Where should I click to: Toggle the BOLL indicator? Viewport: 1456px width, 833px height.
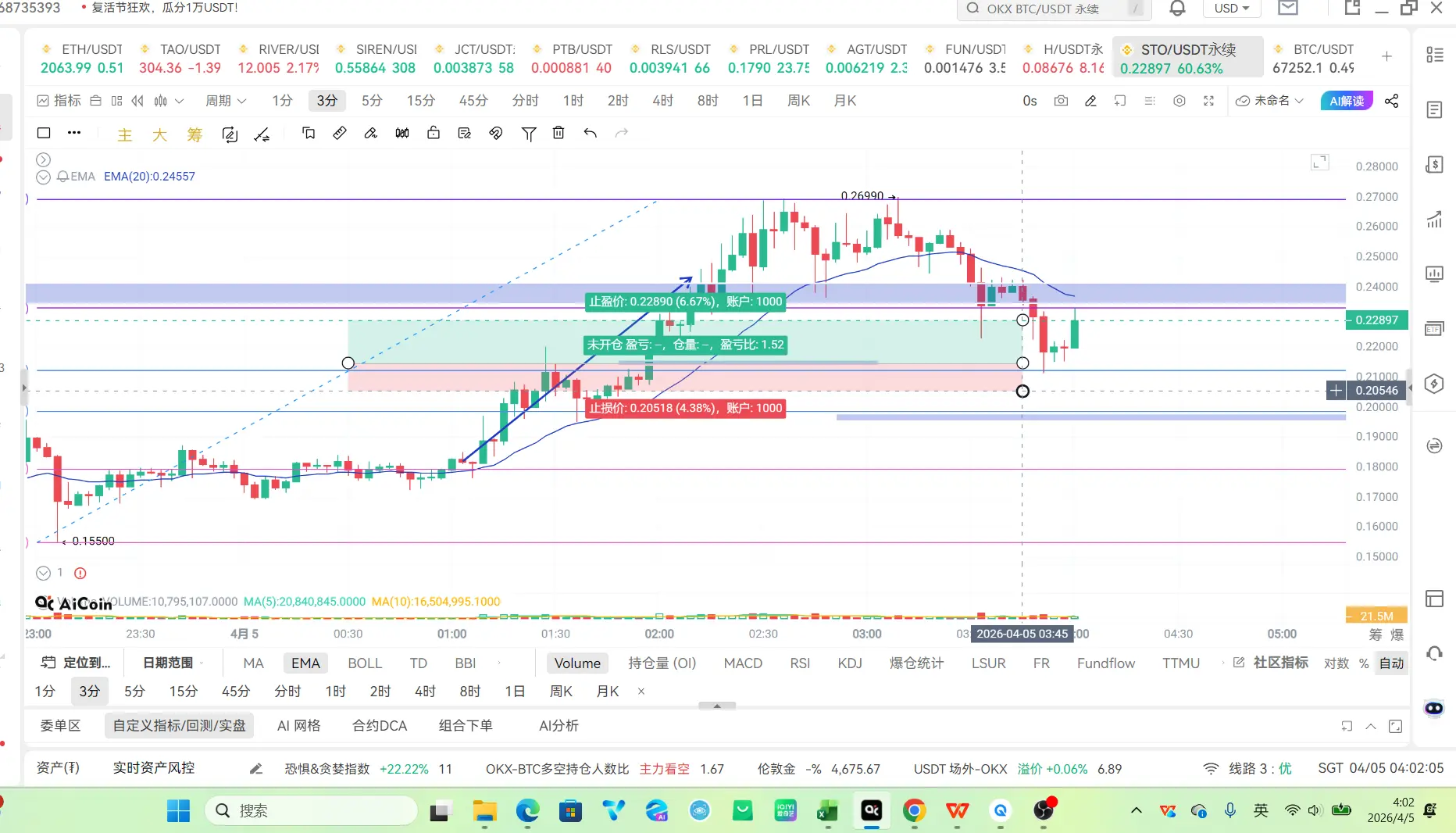click(x=365, y=663)
